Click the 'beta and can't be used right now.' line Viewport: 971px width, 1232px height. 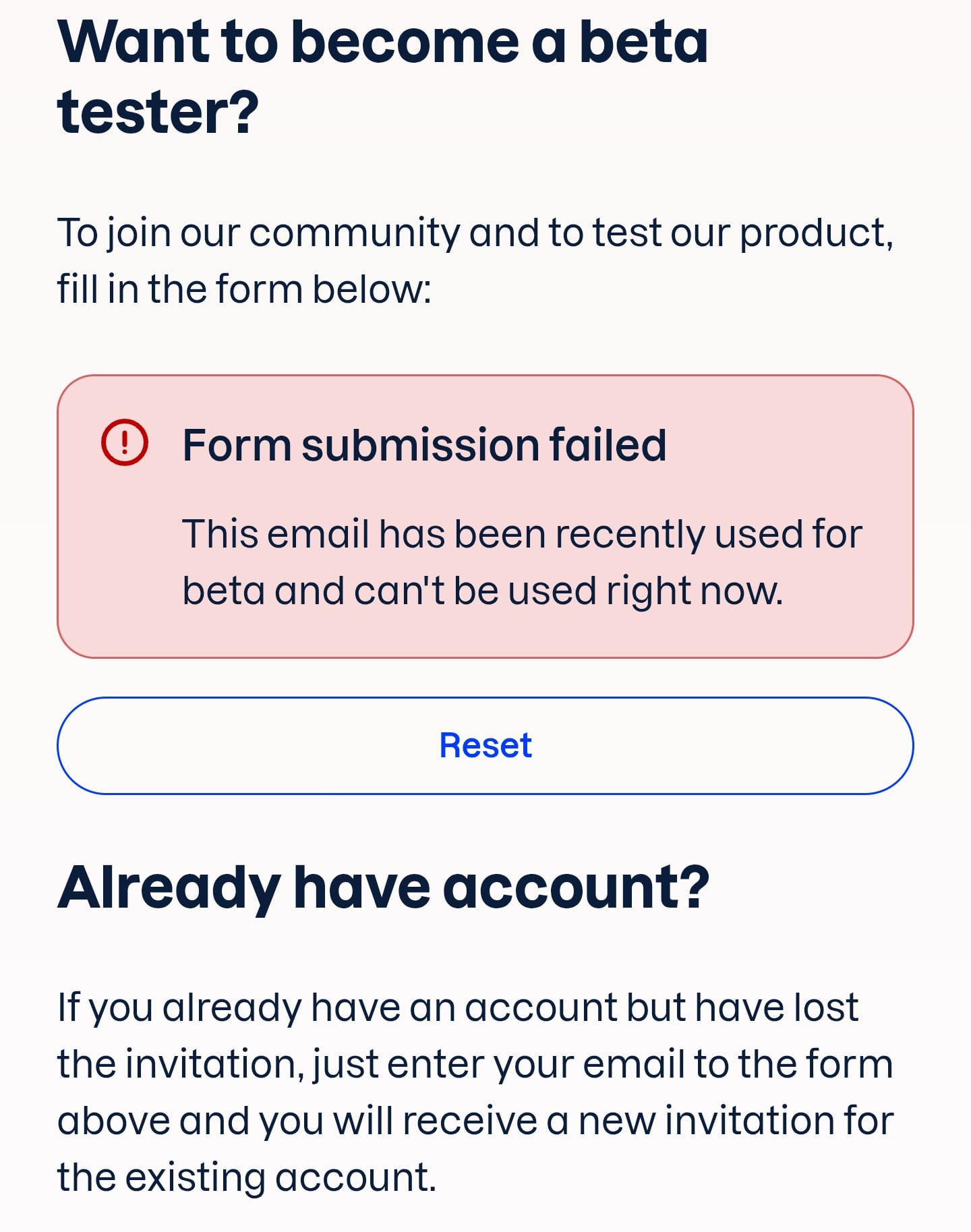pyautogui.click(x=483, y=591)
